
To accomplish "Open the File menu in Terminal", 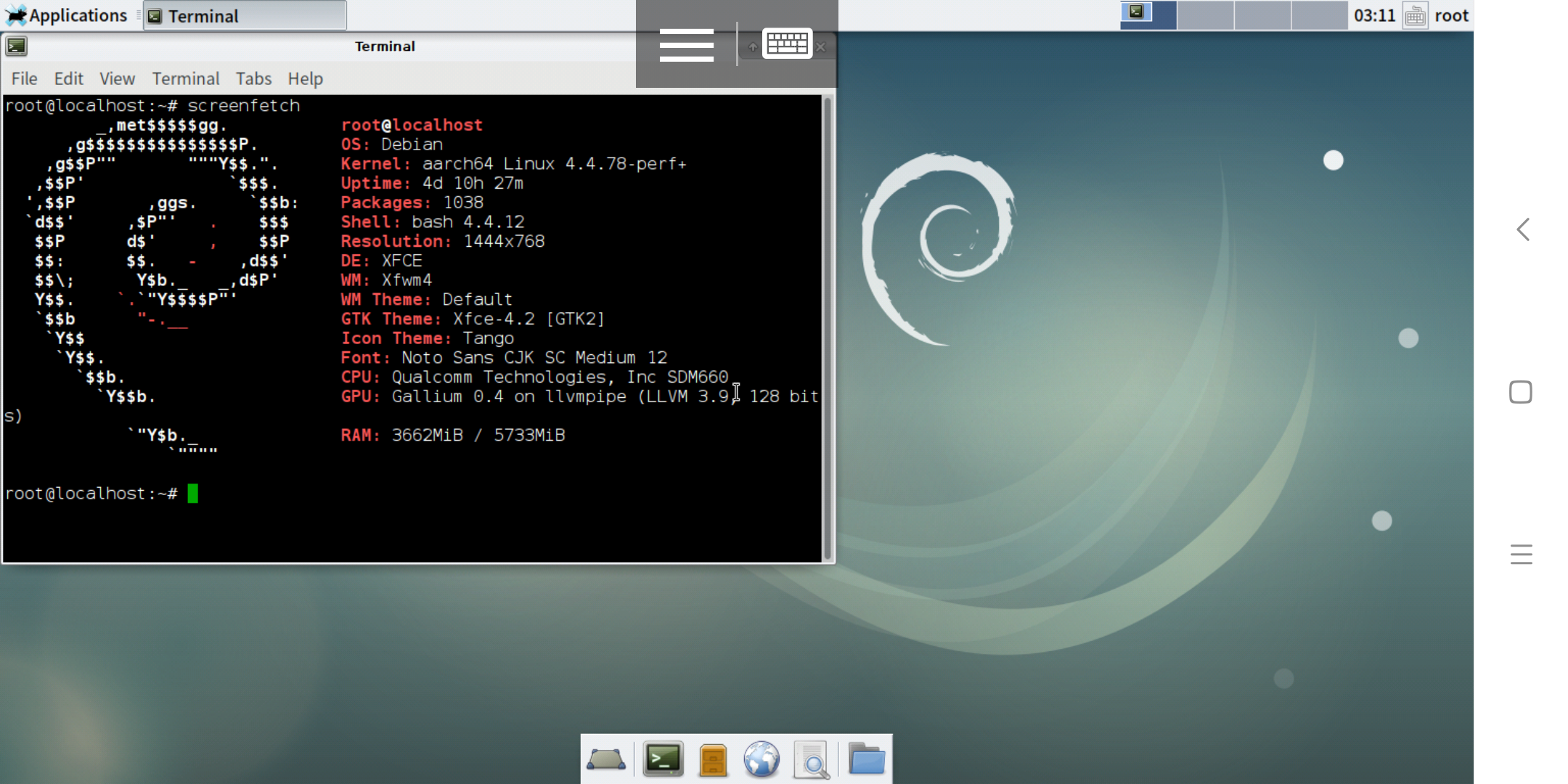I will 24,78.
